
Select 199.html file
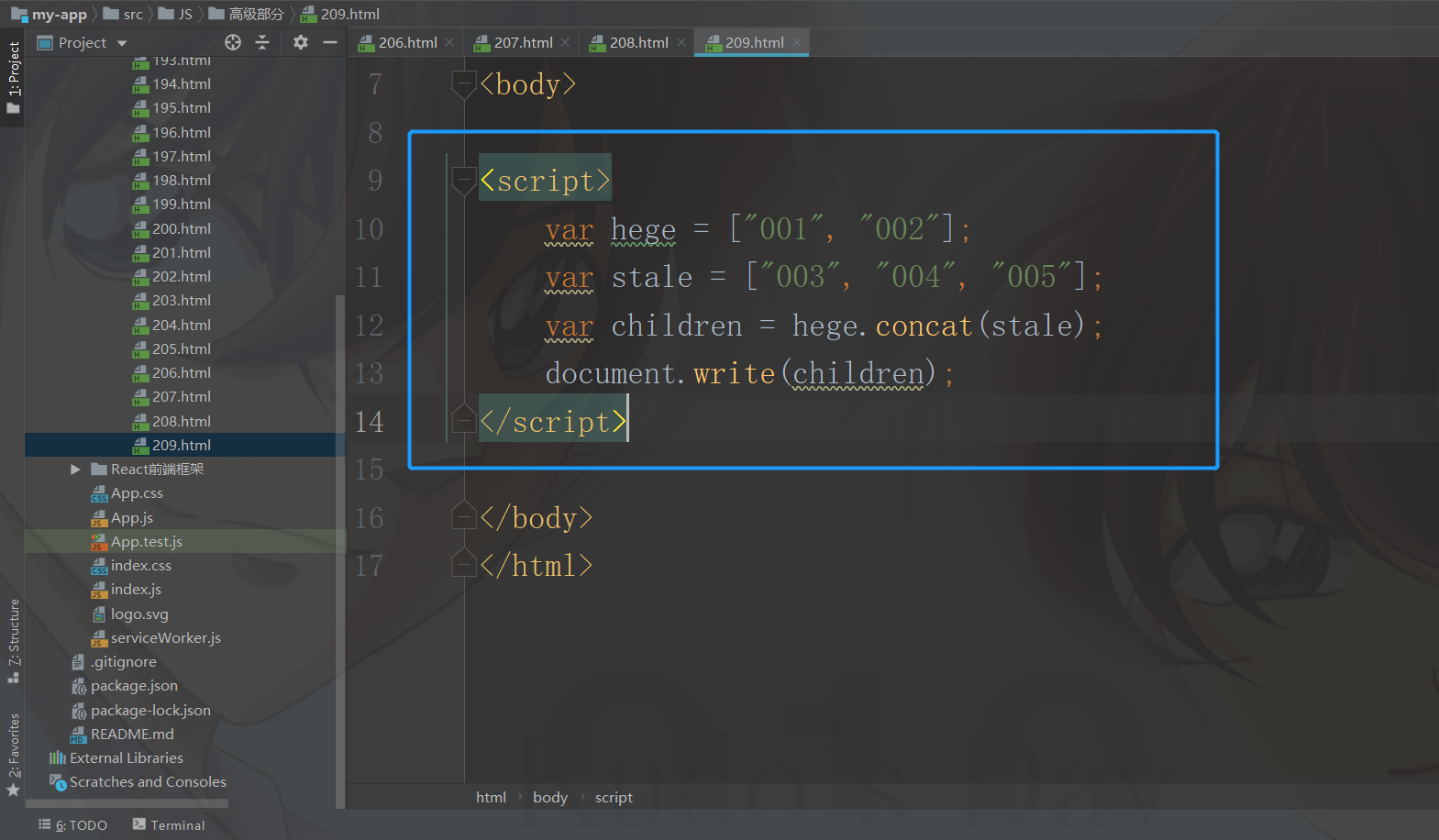(x=172, y=204)
